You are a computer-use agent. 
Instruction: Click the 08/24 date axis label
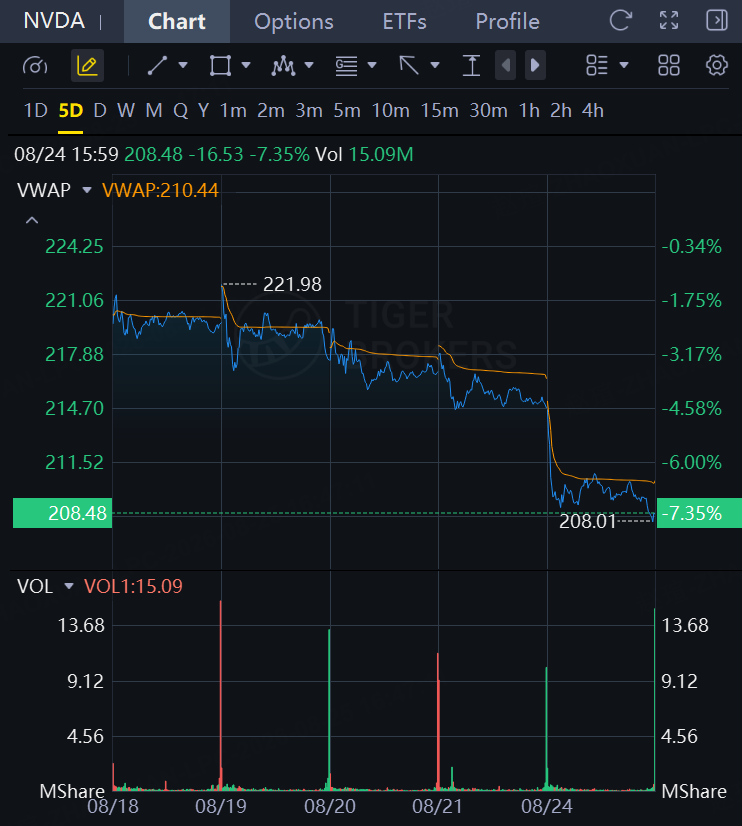[547, 807]
